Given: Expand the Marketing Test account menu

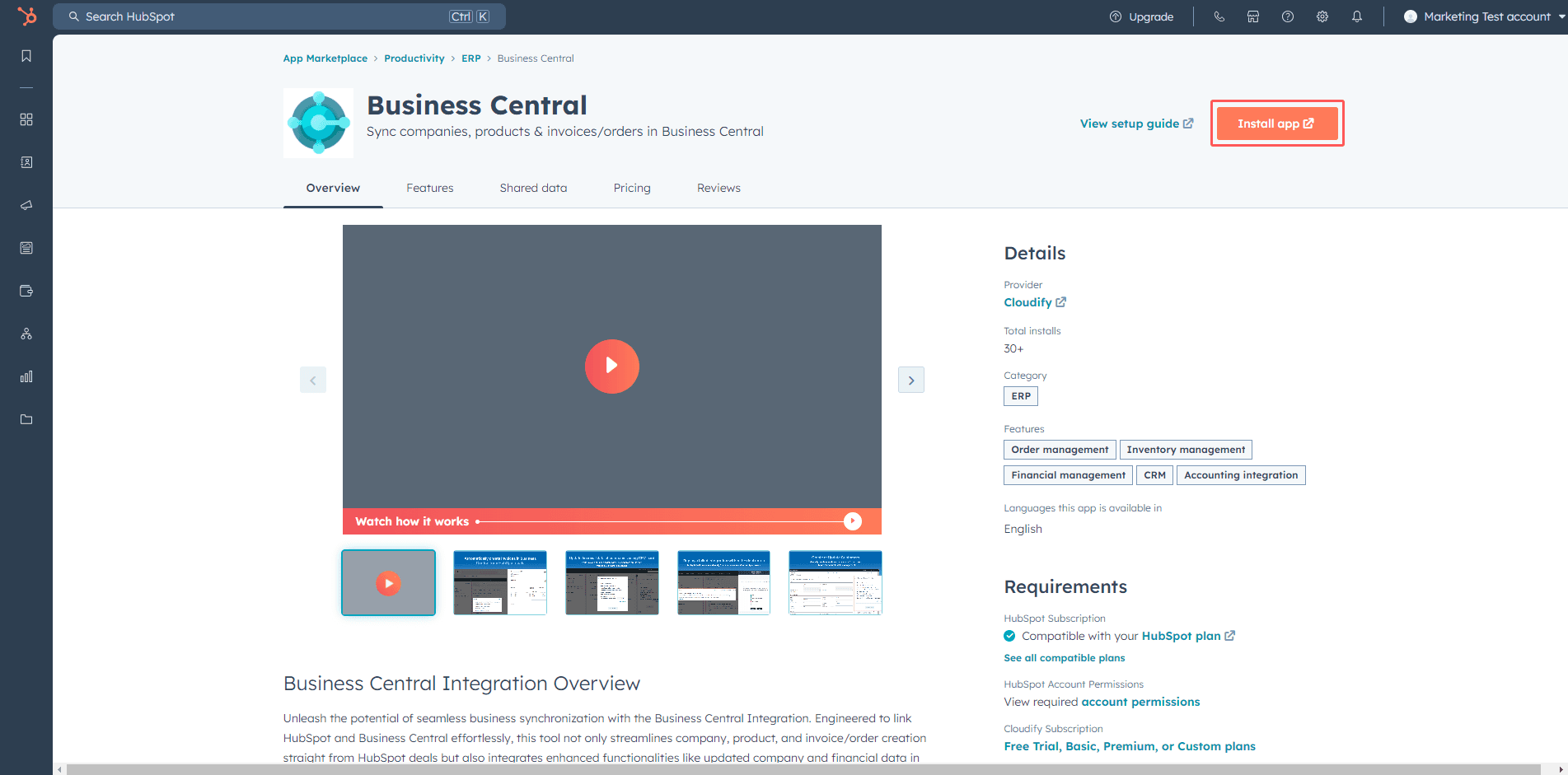Looking at the screenshot, I should point(1485,16).
